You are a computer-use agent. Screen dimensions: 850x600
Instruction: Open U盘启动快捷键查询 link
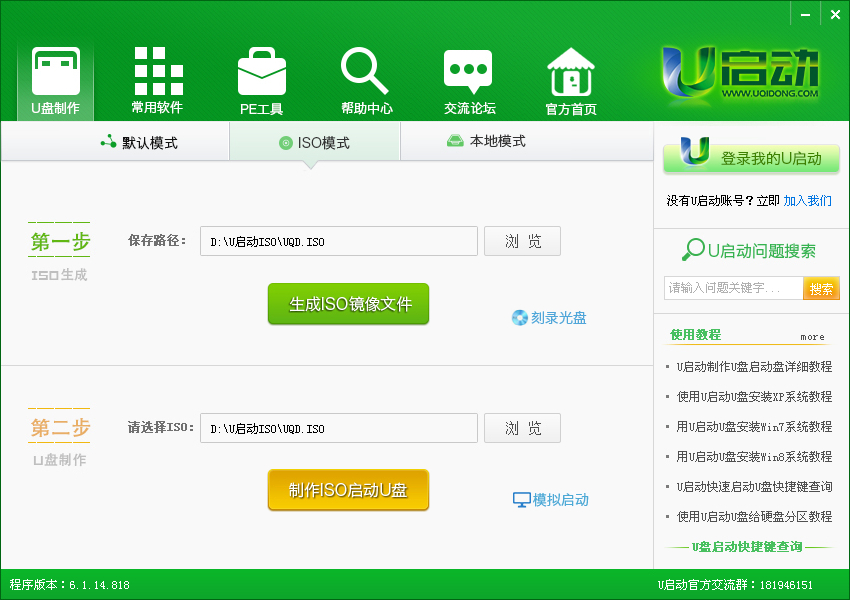[747, 547]
